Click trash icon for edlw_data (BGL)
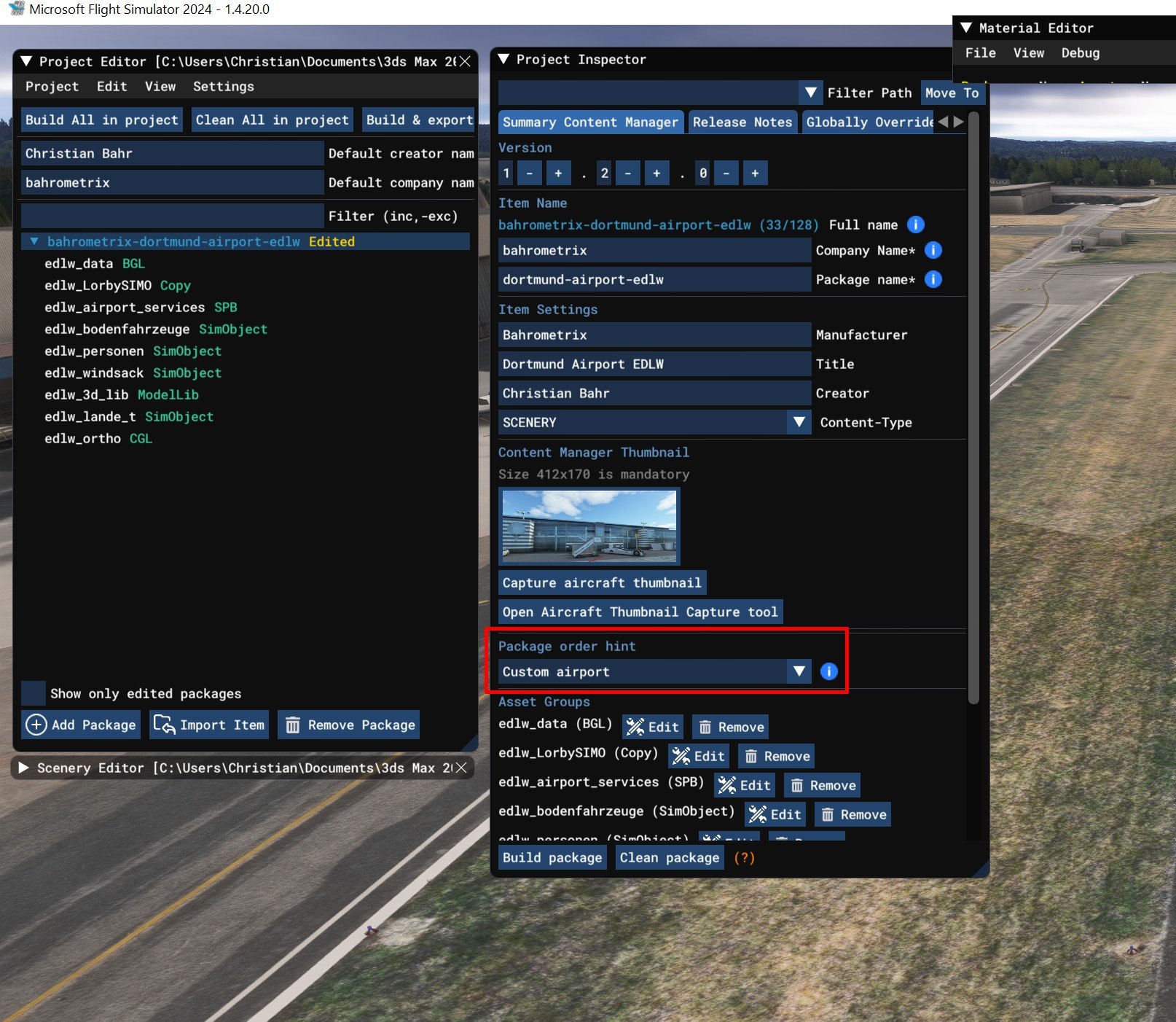Viewport: 1176px width, 1022px height. pos(705,727)
